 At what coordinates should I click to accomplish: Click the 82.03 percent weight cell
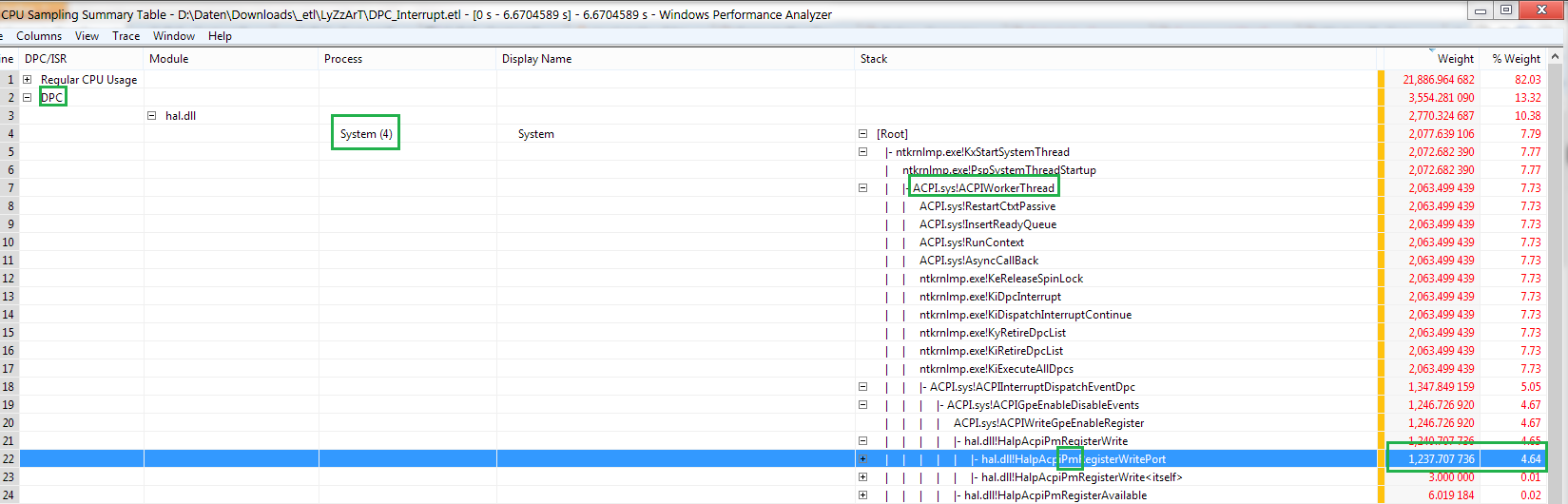point(1528,80)
